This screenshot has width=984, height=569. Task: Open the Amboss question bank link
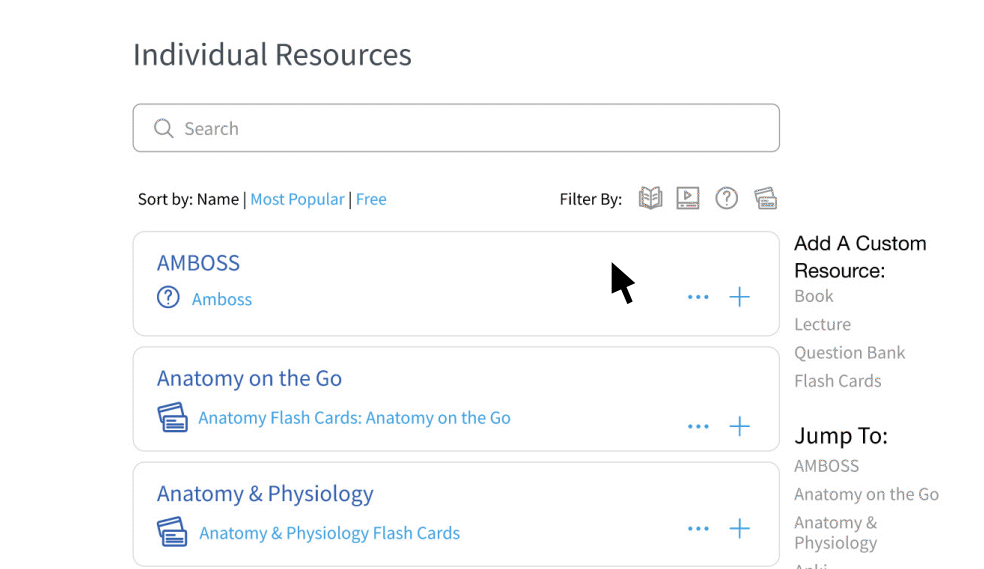coord(222,299)
